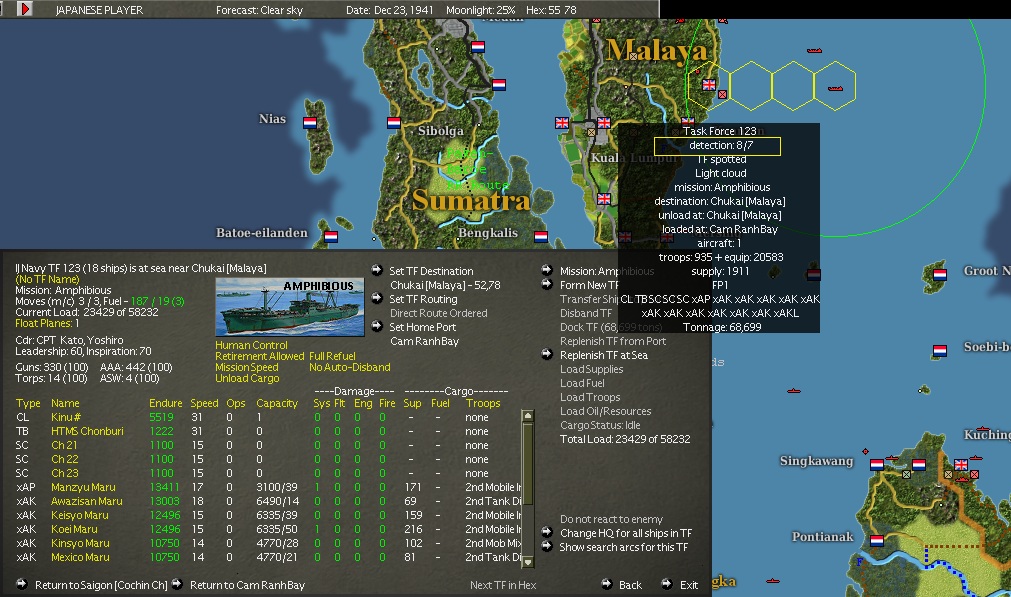Screen dimensions: 1011x597
Task: Sort ship list by Name column
Action: (65, 403)
